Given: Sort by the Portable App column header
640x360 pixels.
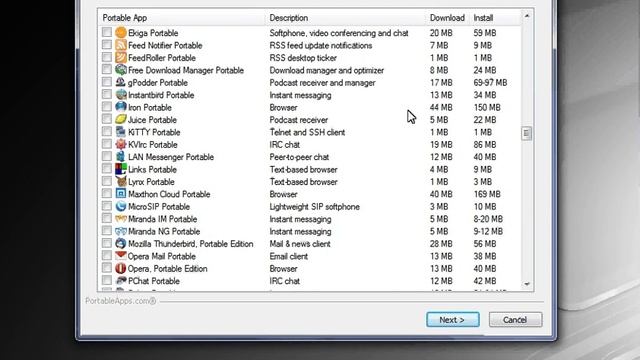Looking at the screenshot, I should coord(182,18).
